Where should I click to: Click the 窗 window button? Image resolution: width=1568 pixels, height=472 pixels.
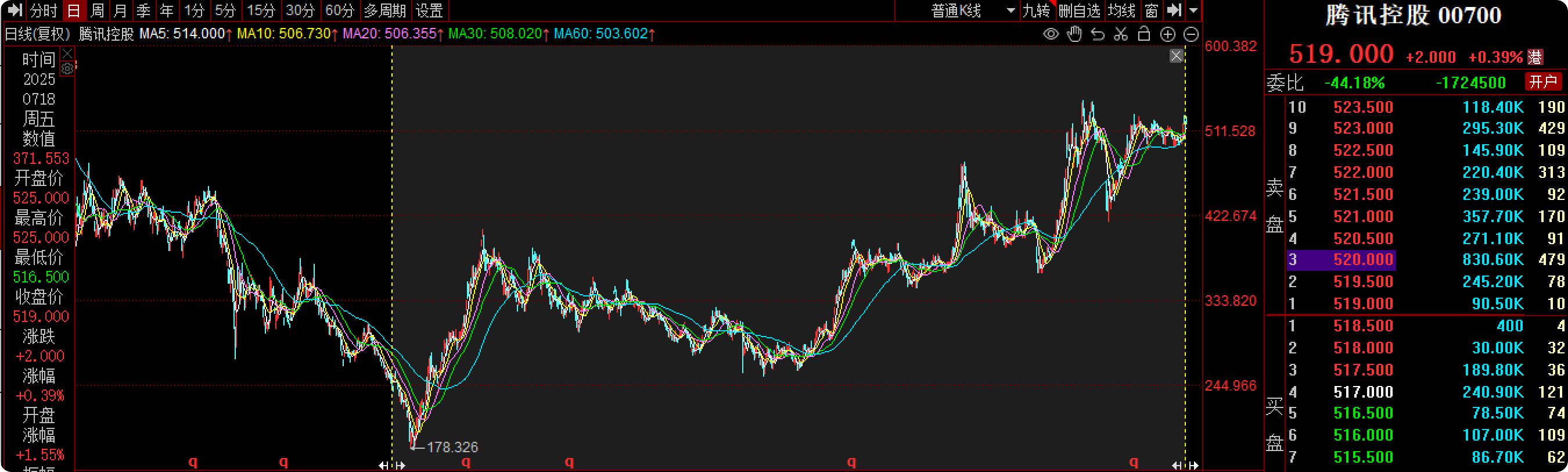pyautogui.click(x=1152, y=10)
